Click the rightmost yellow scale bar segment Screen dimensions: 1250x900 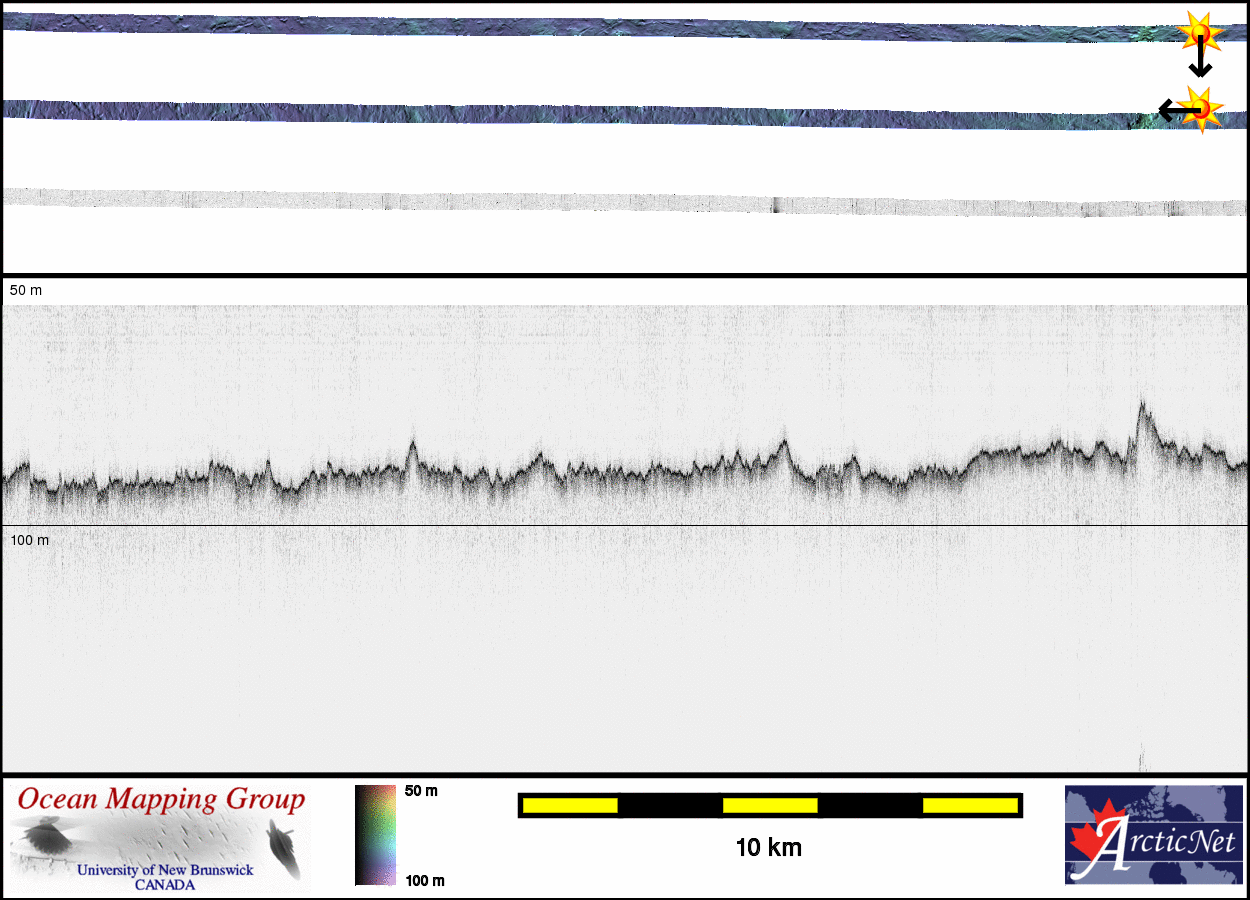(969, 805)
